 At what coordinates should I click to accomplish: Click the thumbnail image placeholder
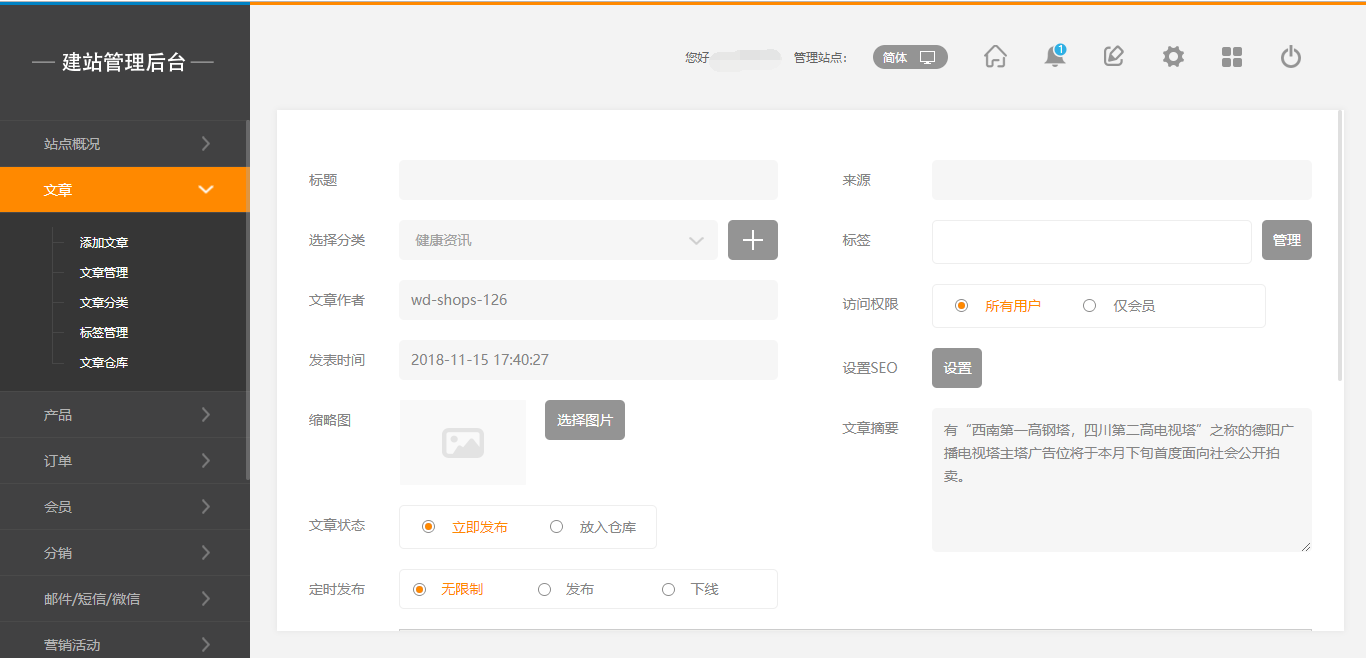[462, 442]
